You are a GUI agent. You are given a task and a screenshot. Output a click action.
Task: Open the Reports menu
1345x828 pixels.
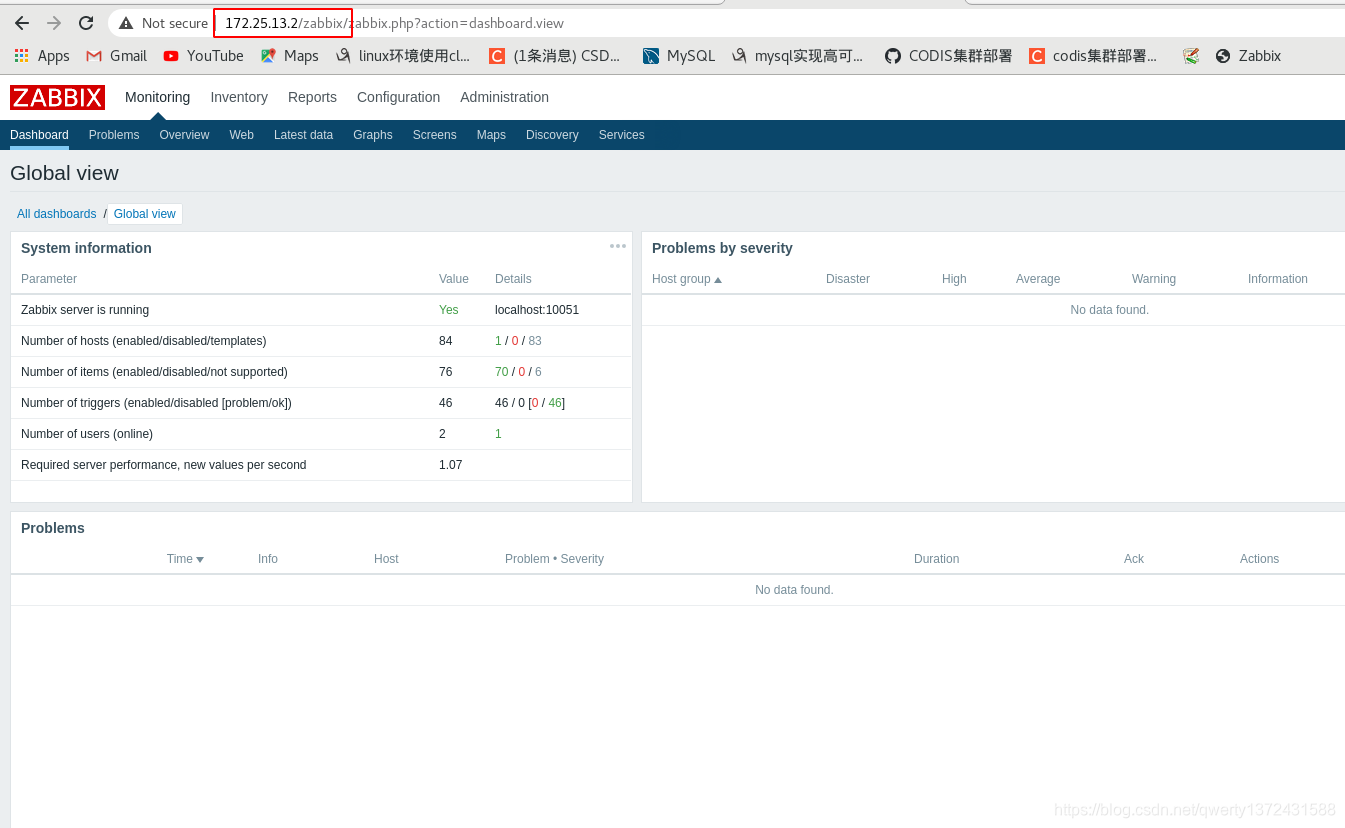pyautogui.click(x=312, y=97)
